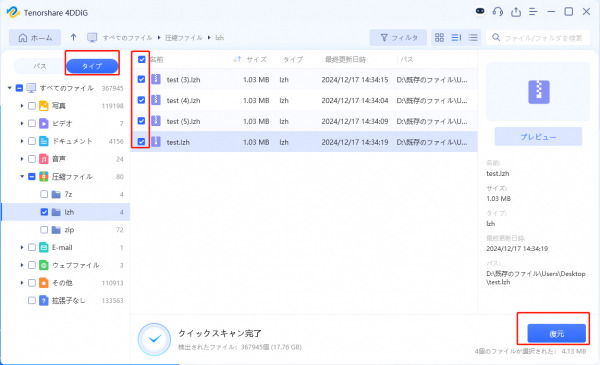600x365 pixels.
Task: Toggle the 圧縮ファイル category checkbox
Action: (32, 176)
